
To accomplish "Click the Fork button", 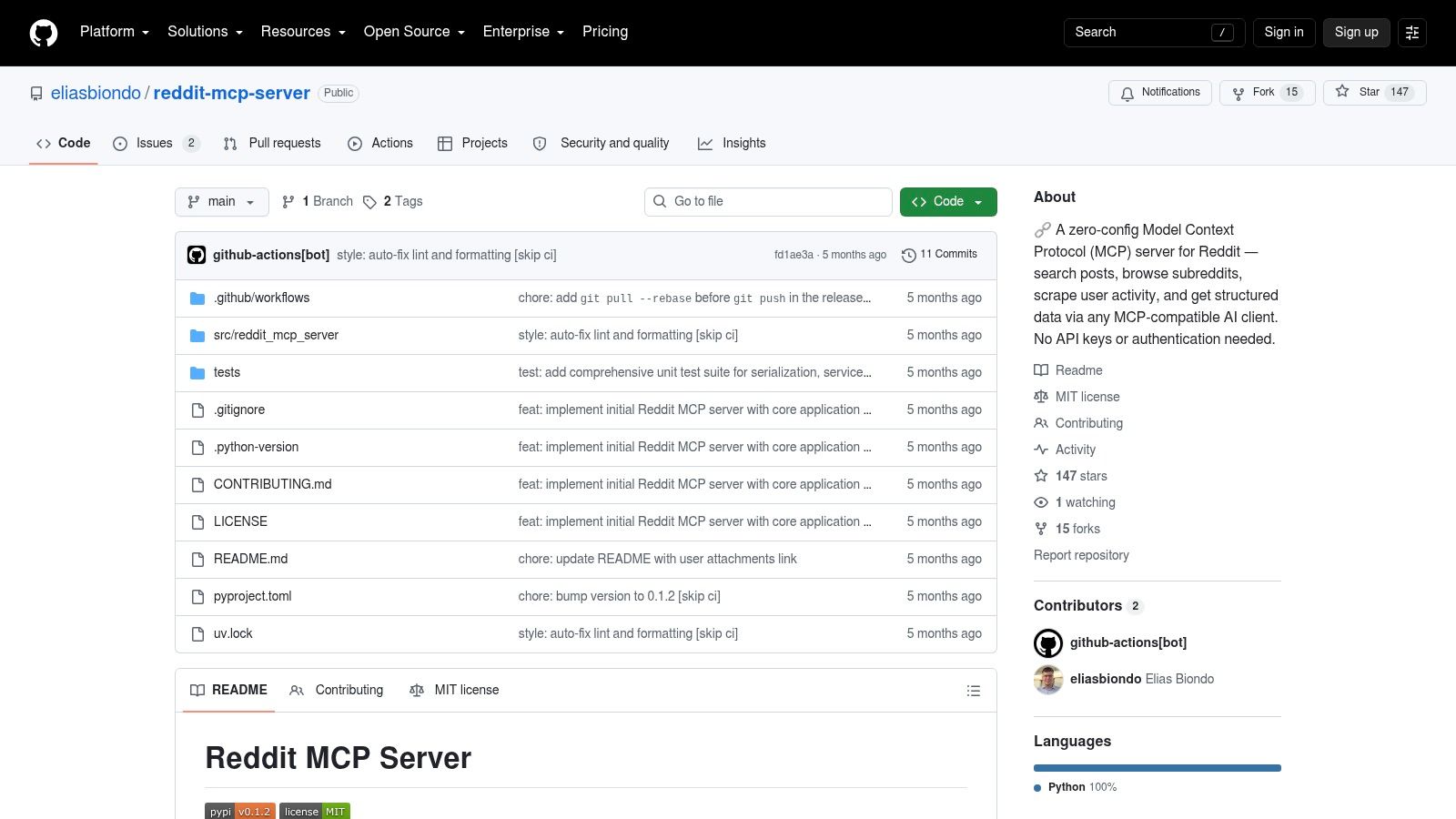I will pos(1268,93).
